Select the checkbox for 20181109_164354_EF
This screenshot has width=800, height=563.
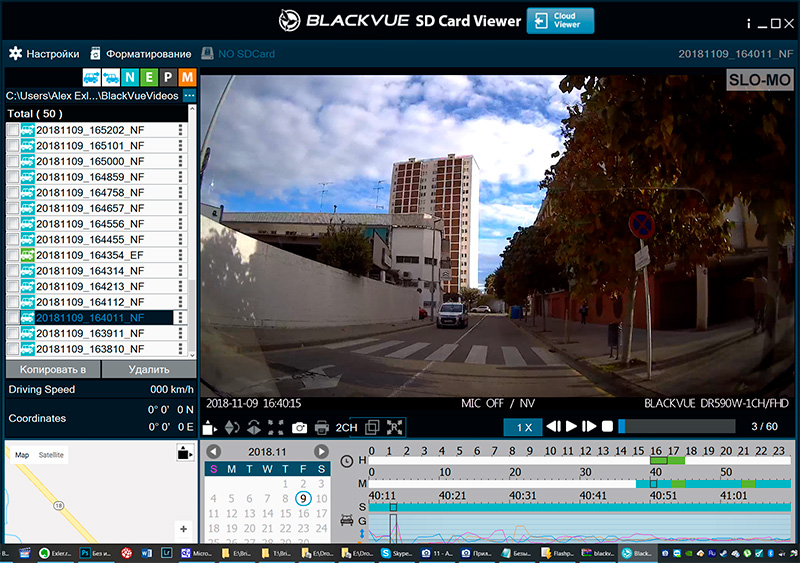pyautogui.click(x=13, y=255)
